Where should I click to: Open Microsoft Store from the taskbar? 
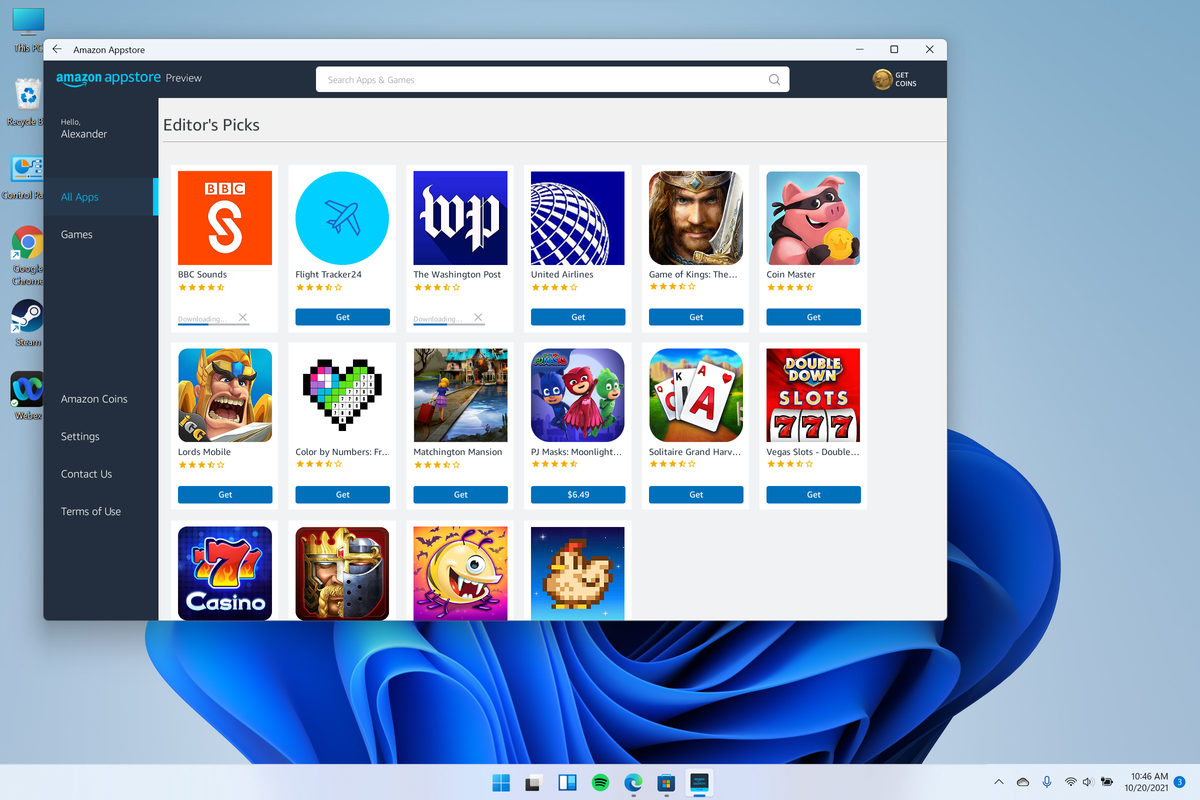click(665, 783)
